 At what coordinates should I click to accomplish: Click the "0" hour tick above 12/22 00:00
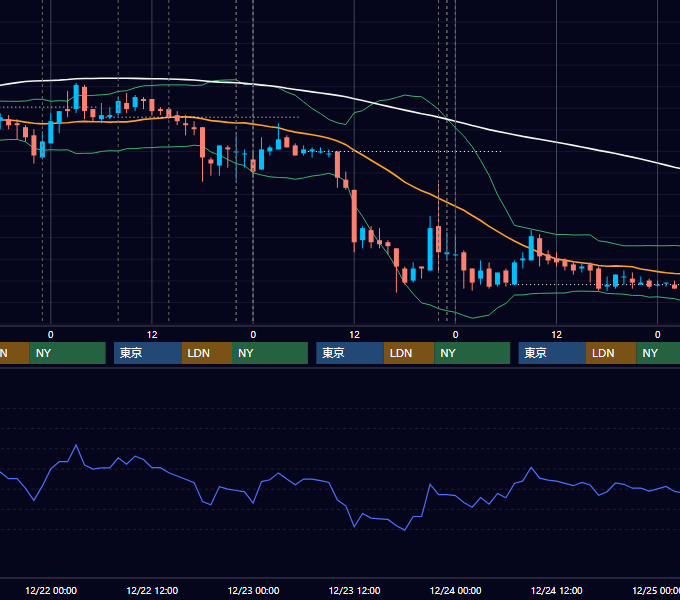pos(51,335)
